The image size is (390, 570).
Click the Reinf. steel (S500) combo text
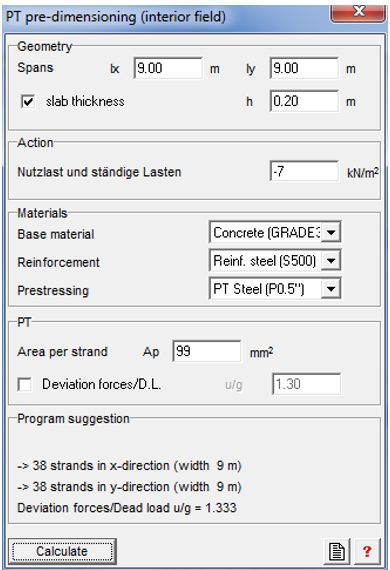[x=265, y=261]
